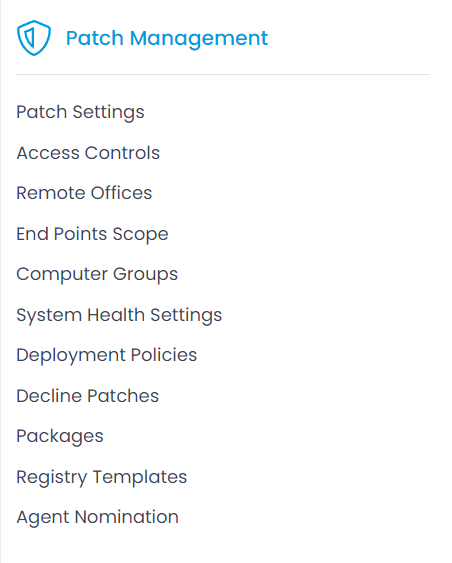This screenshot has height=563, width=452.
Task: Click the Computer Groups entry
Action: point(97,275)
